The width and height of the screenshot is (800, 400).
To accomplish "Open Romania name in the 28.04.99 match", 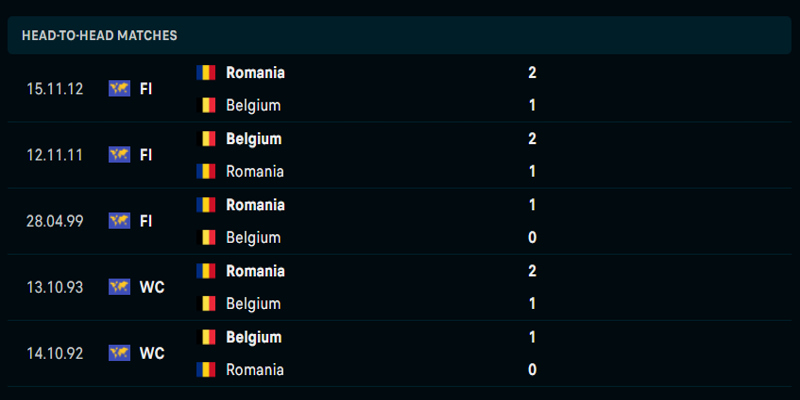I will (256, 205).
